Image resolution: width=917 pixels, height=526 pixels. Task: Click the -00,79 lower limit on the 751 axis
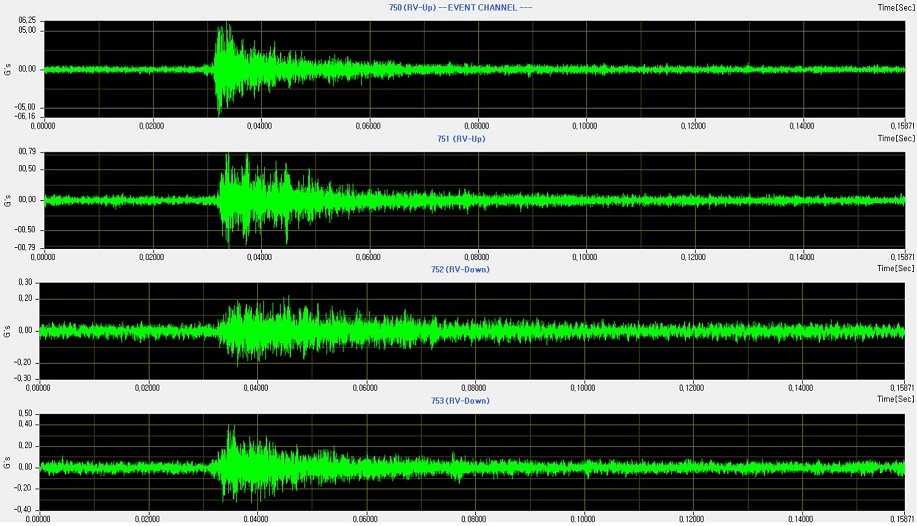(x=25, y=247)
